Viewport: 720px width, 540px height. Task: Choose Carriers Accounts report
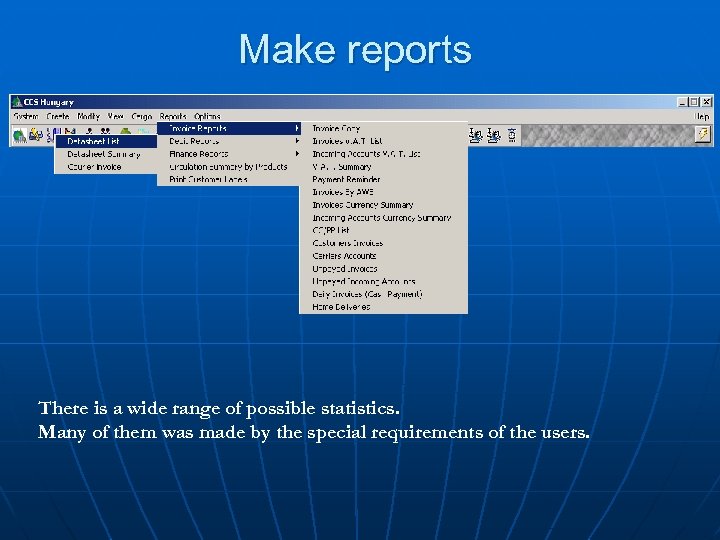point(383,256)
